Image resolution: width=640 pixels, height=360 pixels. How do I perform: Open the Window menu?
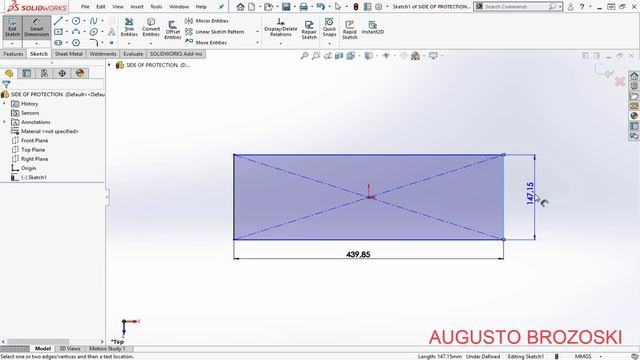pyautogui.click(x=179, y=7)
